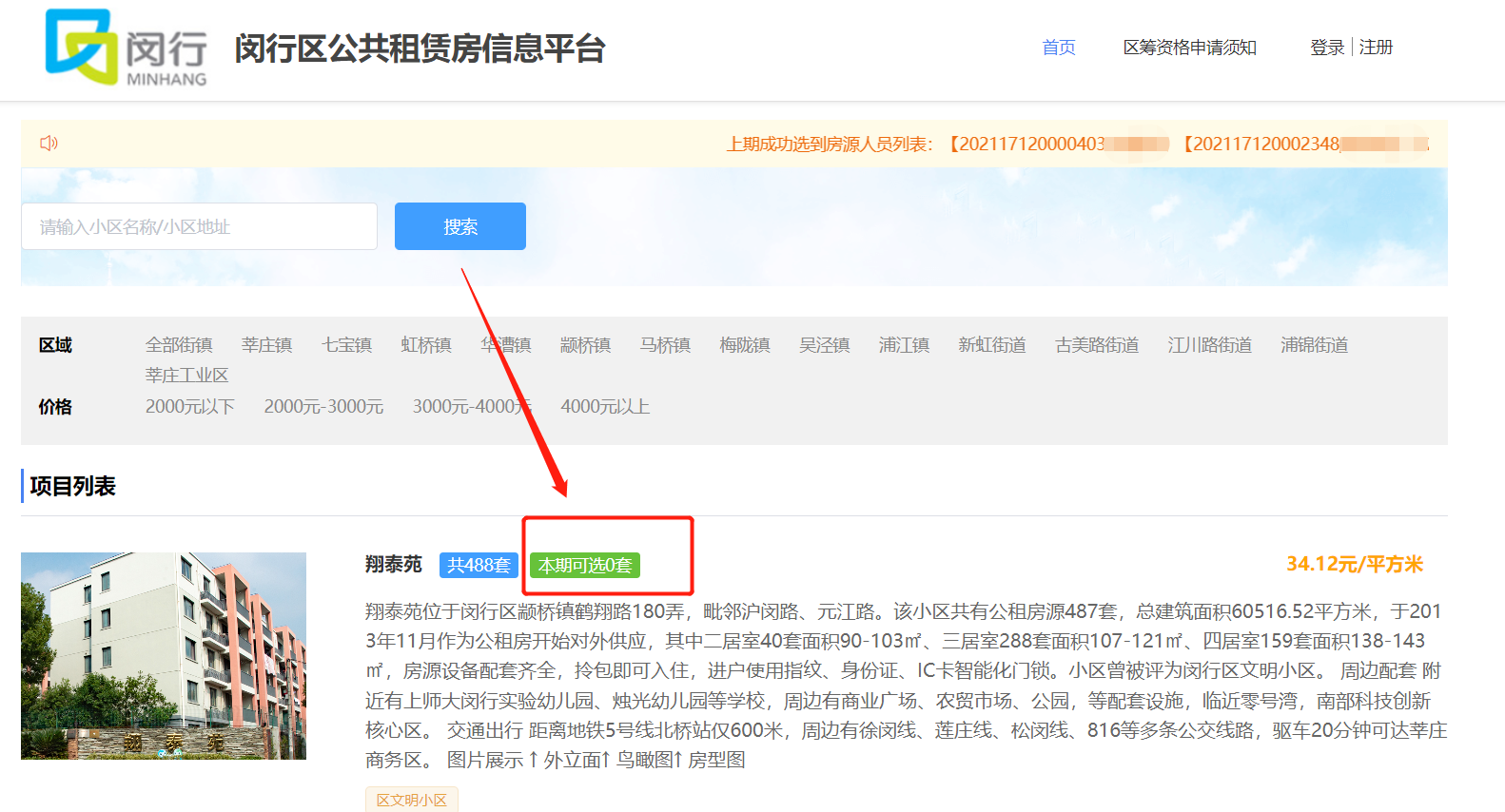1505x812 pixels.
Task: Choose 浦江镇 in region filters
Action: [904, 345]
